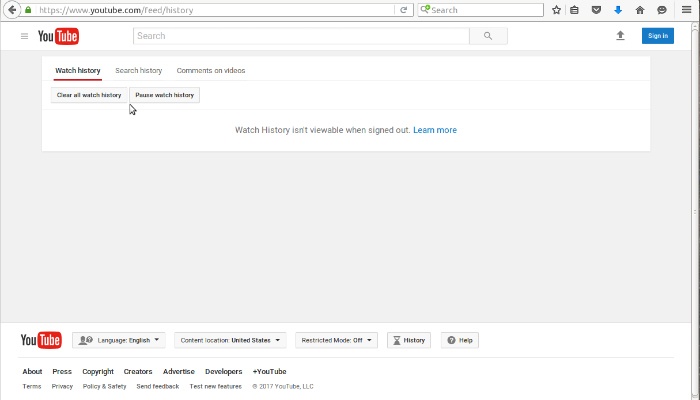The image size is (700, 400).
Task: Open the bookmarks list icon in toolbar
Action: [575, 10]
